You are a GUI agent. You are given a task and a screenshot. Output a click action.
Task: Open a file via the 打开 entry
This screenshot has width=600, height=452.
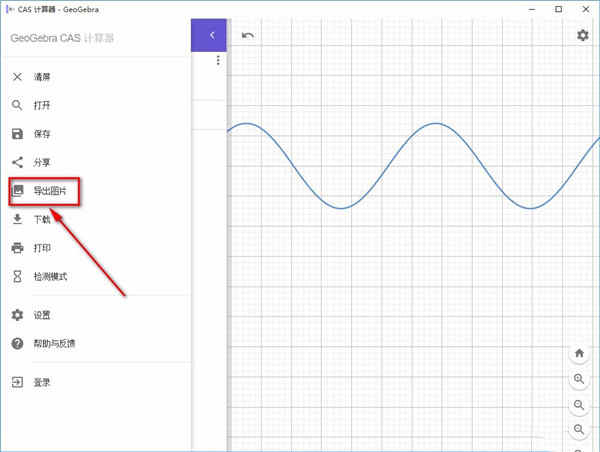pyautogui.click(x=96, y=105)
